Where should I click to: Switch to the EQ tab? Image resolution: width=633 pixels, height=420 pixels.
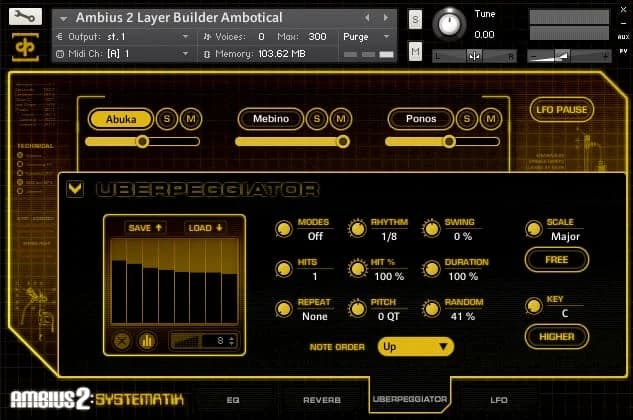(x=233, y=399)
